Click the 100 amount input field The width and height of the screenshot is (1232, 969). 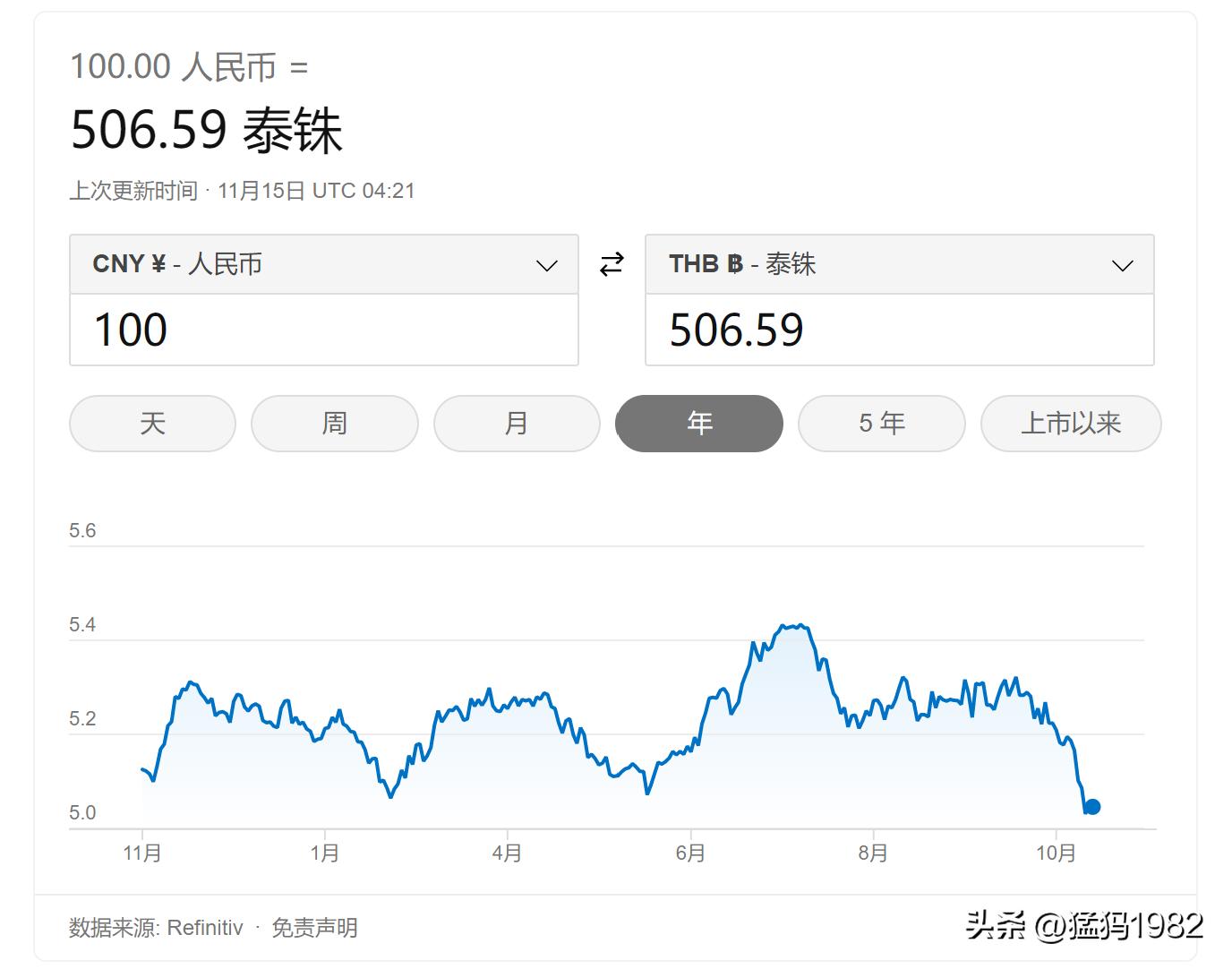pyautogui.click(x=324, y=330)
